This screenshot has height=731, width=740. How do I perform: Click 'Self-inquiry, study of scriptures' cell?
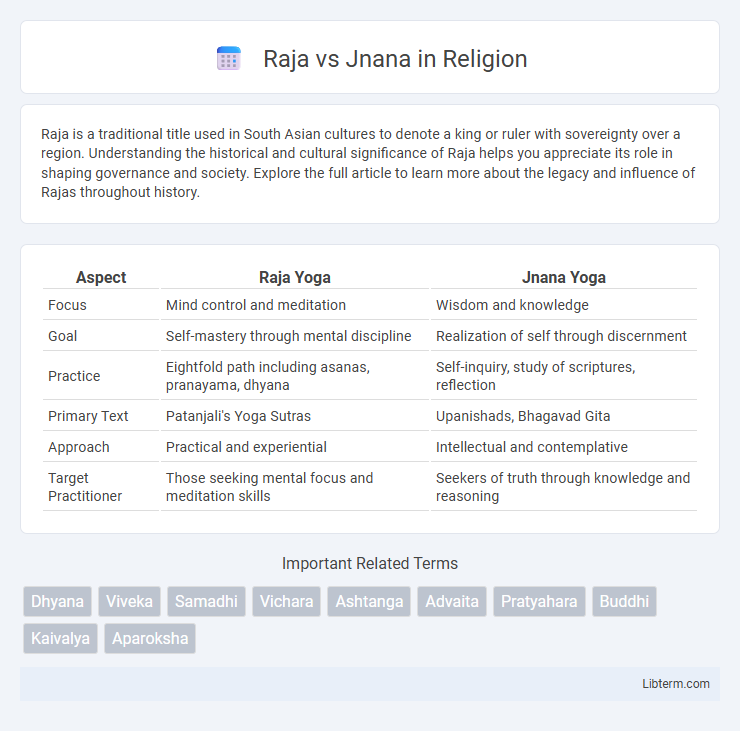pyautogui.click(x=564, y=376)
